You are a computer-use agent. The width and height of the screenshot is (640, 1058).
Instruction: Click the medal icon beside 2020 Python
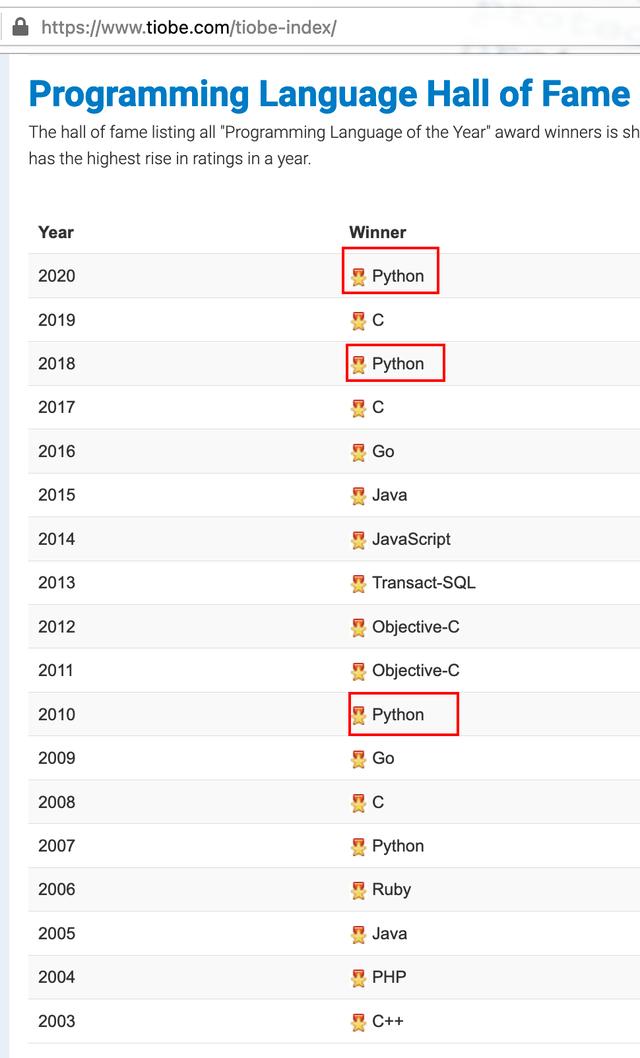pyautogui.click(x=358, y=277)
